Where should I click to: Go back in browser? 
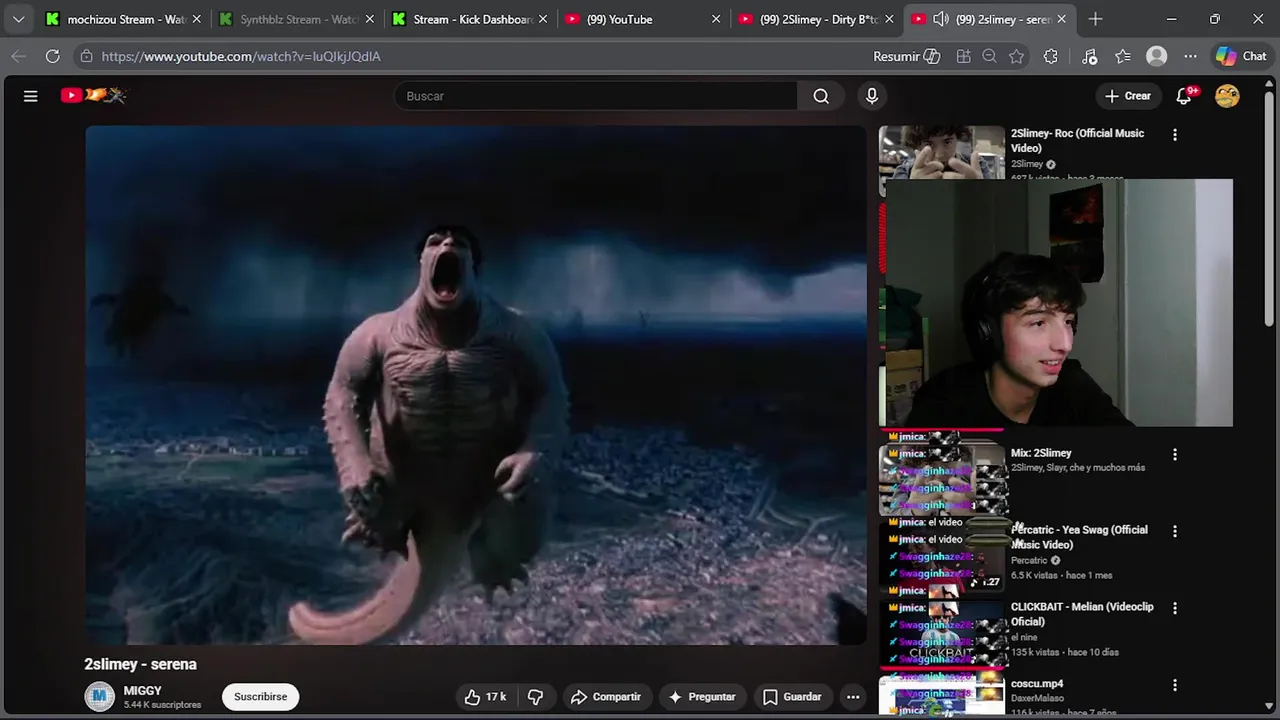[x=18, y=56]
